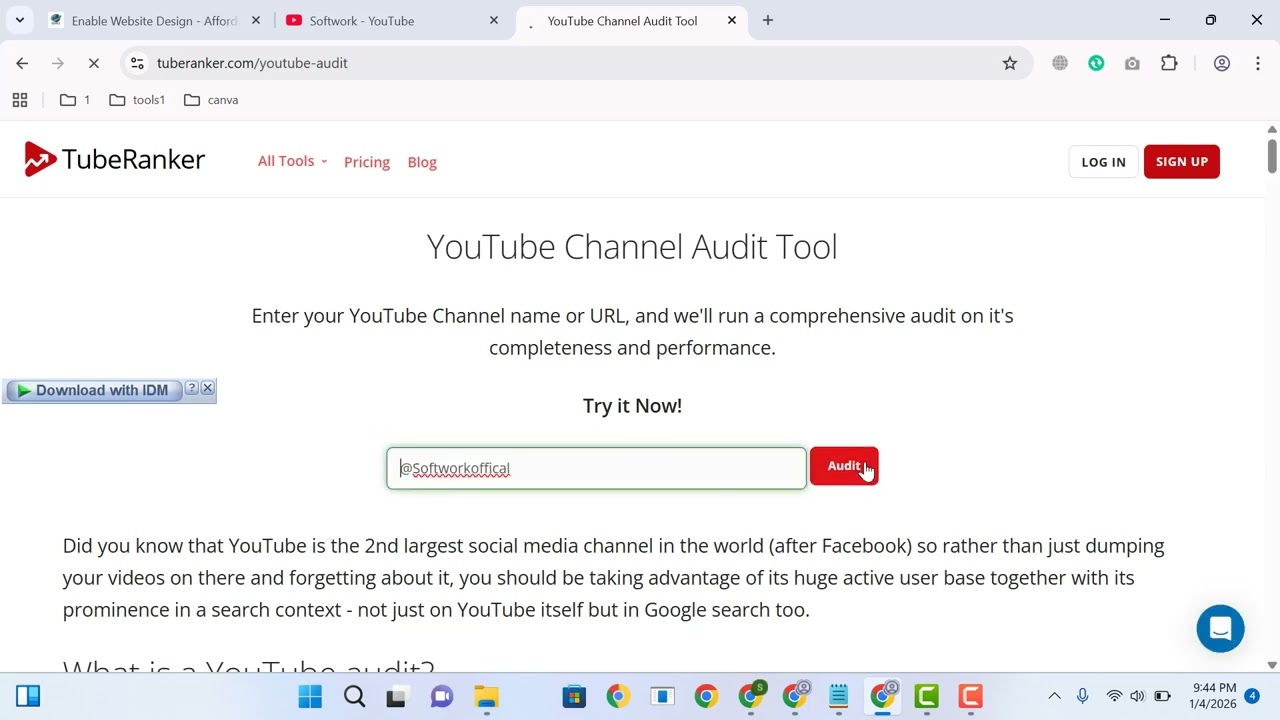This screenshot has height=720, width=1280.
Task: Open the Extensions puzzle menu
Action: [x=1169, y=63]
